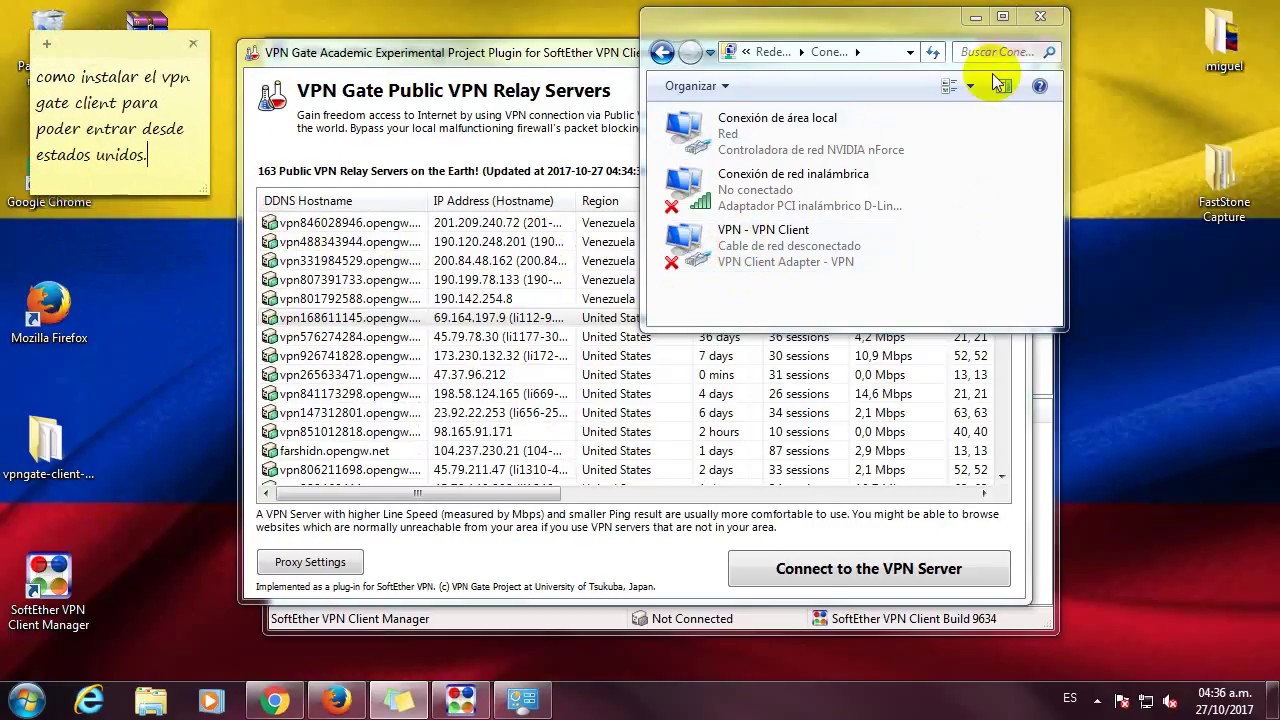The width and height of the screenshot is (1280, 720).
Task: Sort by DDNS Hostname column header
Action: coord(343,201)
